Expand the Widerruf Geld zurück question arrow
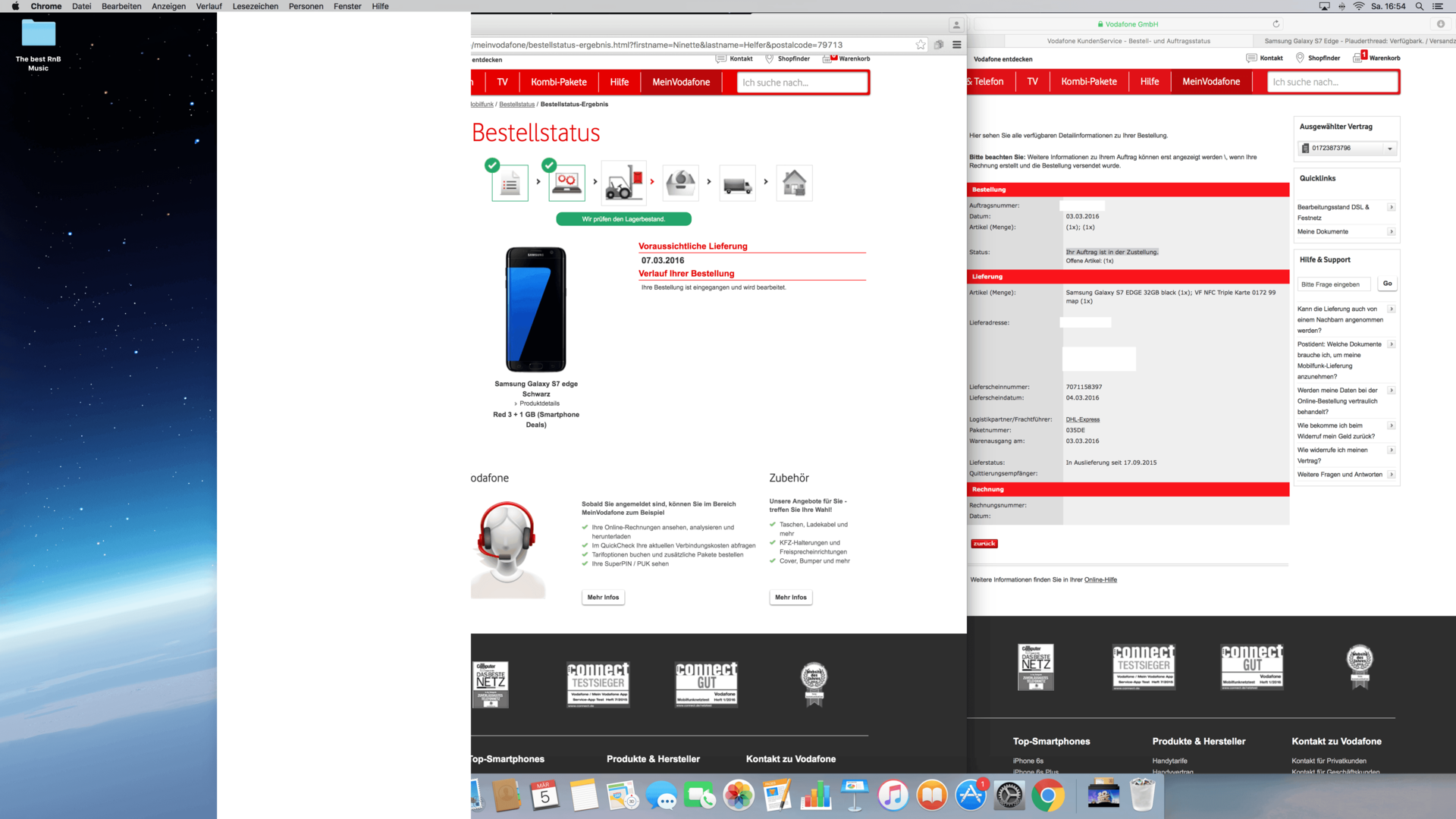Screen dimensions: 1456x819 point(1392,425)
